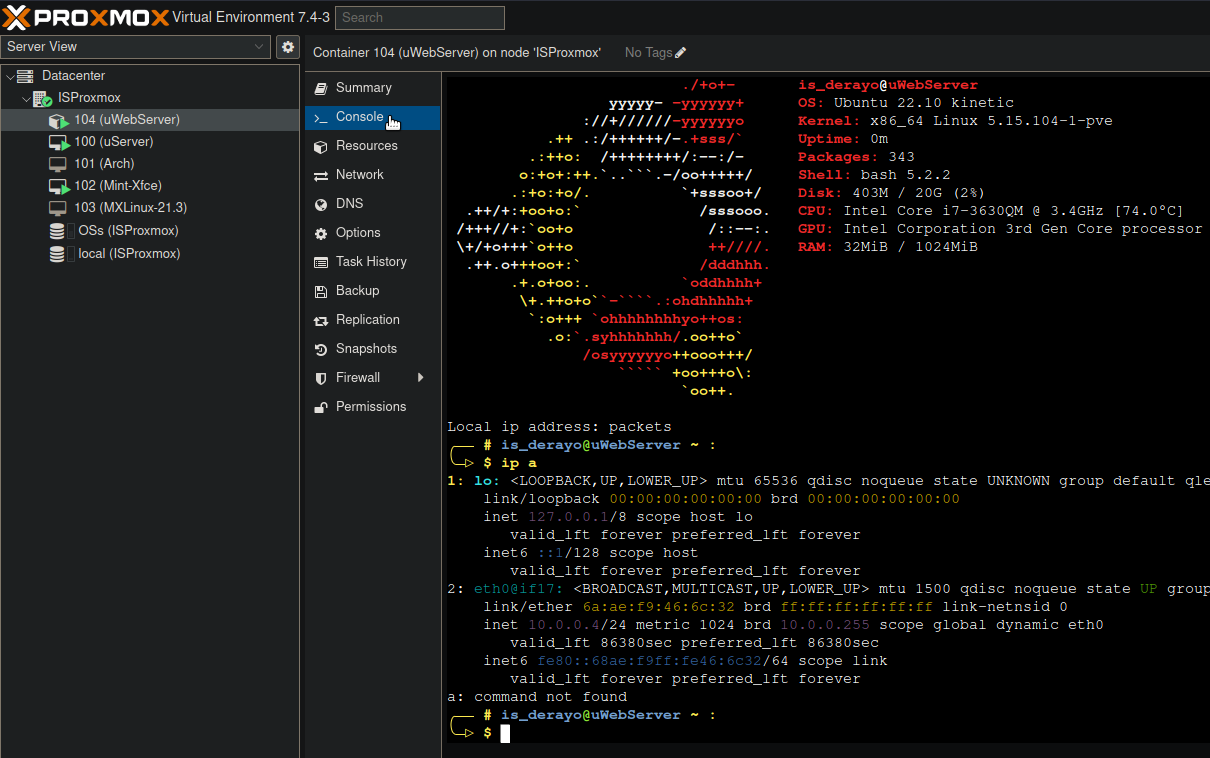Select Datacenter in the resource tree
The image size is (1210, 758).
pos(73,76)
